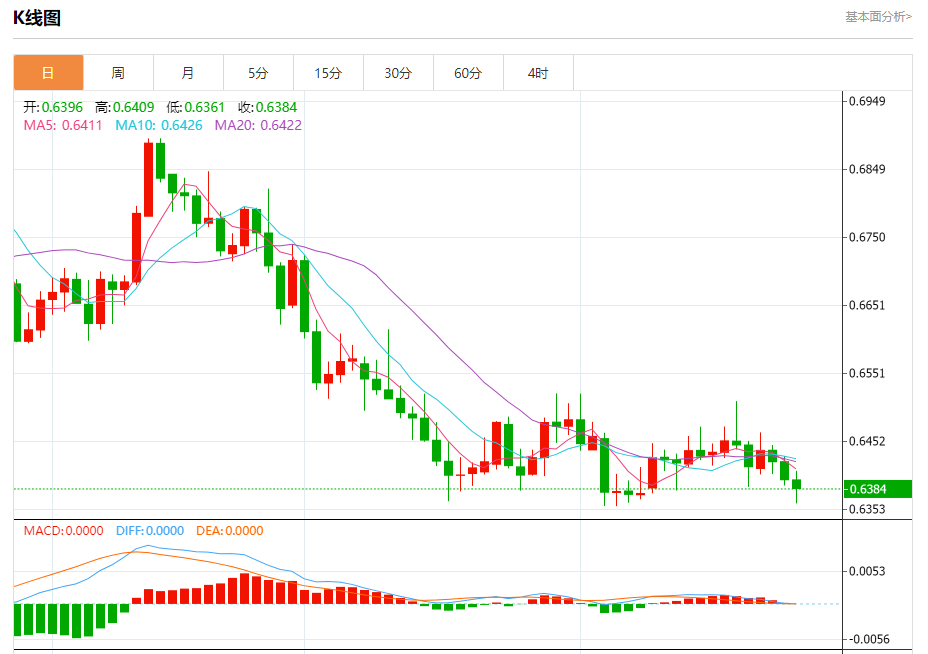Click the DIFF:0.0000 indicator label

click(150, 531)
